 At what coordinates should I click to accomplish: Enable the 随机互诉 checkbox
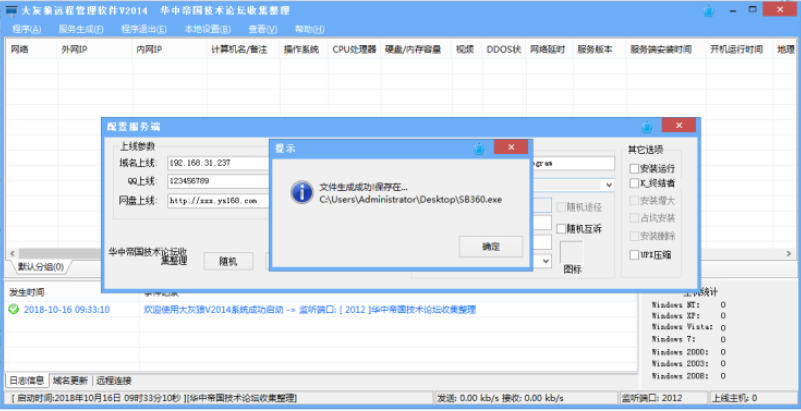click(561, 229)
